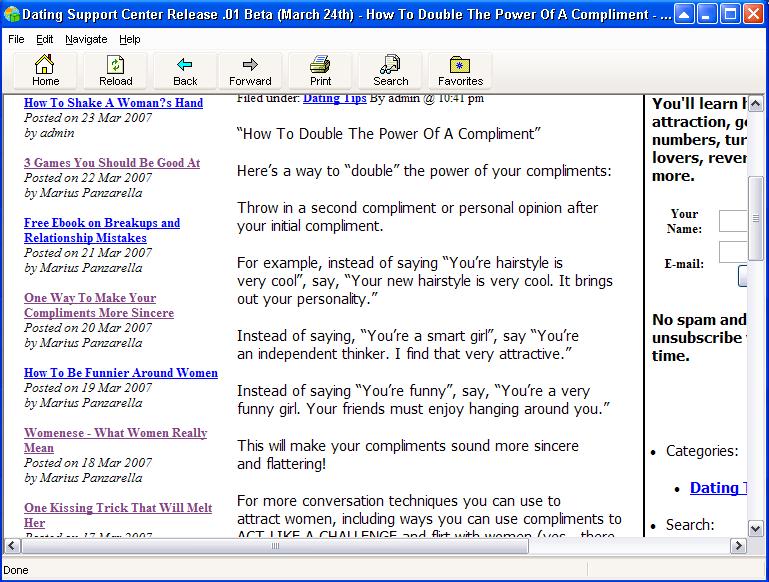Open the Dating category link in sidebar
Screen dimensions: 769x582
coord(718,488)
